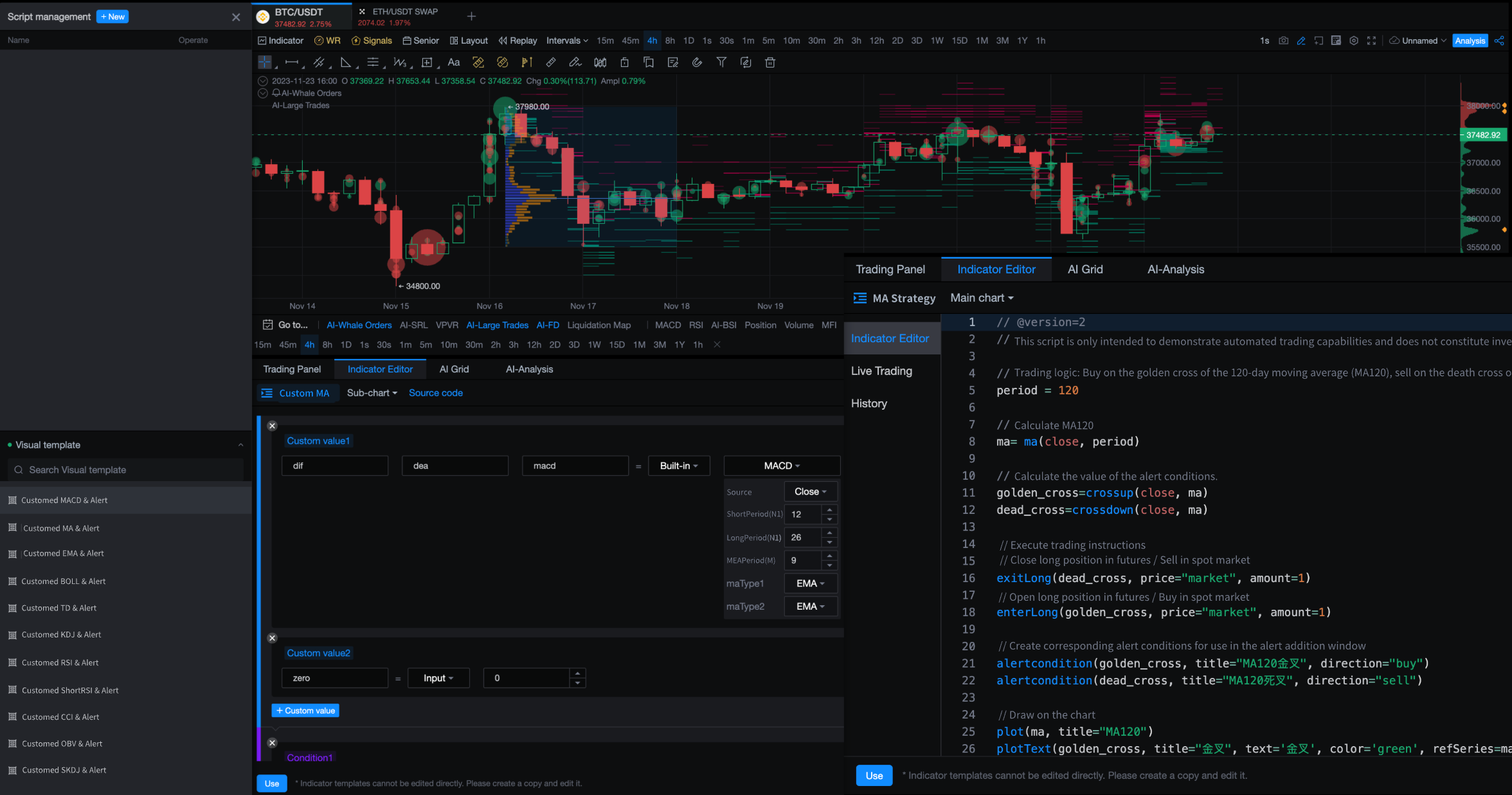Viewport: 1512px width, 795px height.
Task: Click the trash delete drawings icon
Action: pos(770,62)
